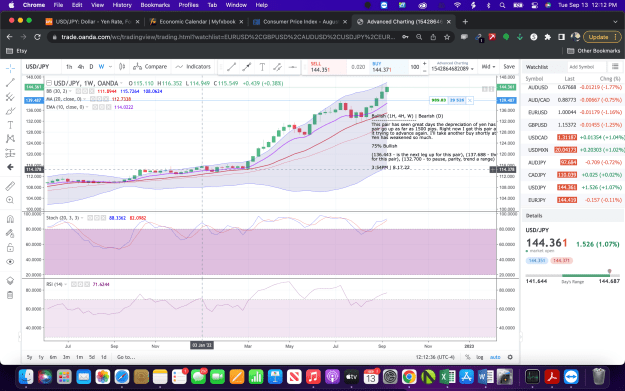Open Microsoft Excel from the Dock
The height and width of the screenshot is (391, 625).
tap(447, 377)
